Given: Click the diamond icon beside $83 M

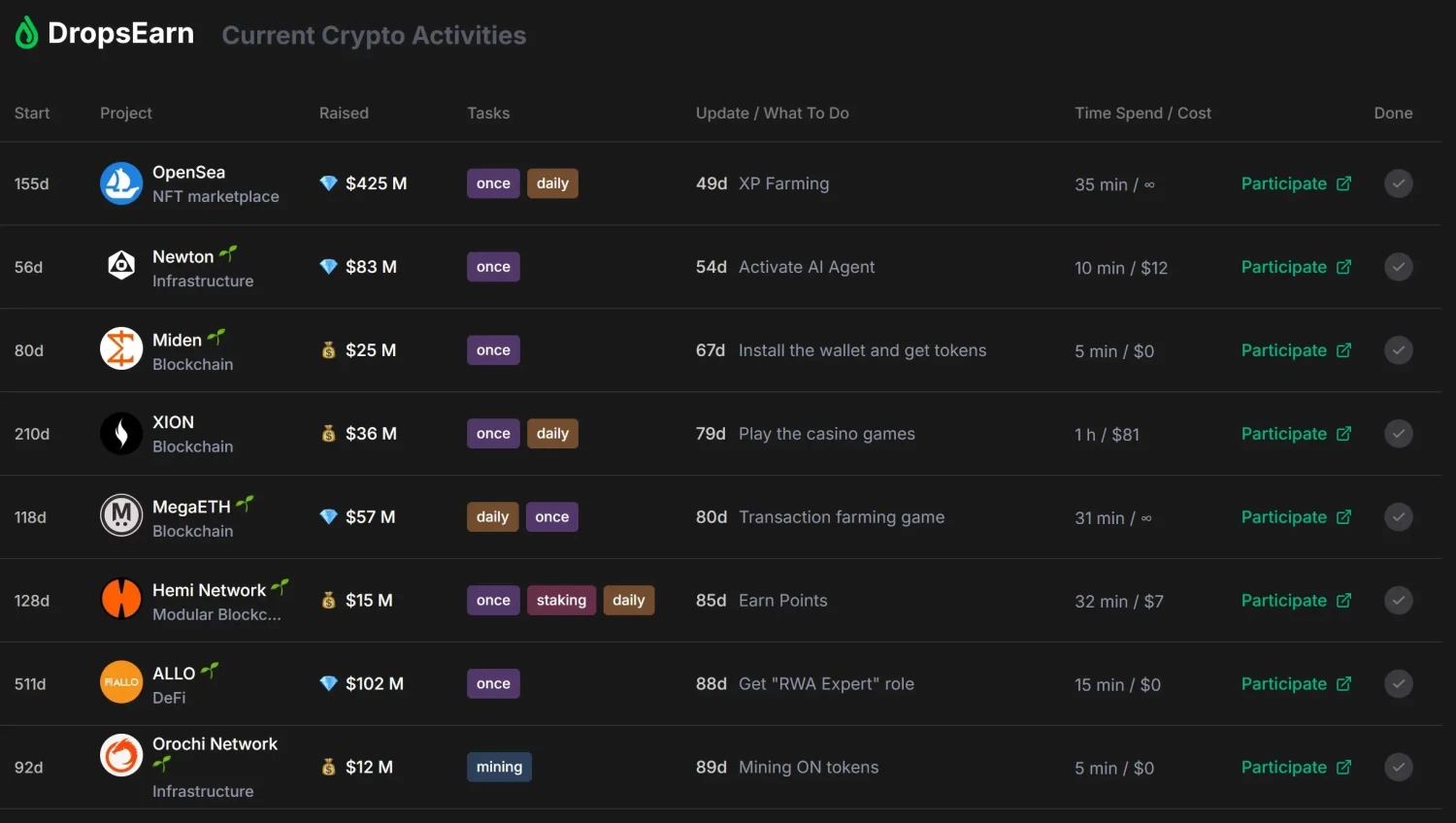Looking at the screenshot, I should click(x=329, y=267).
